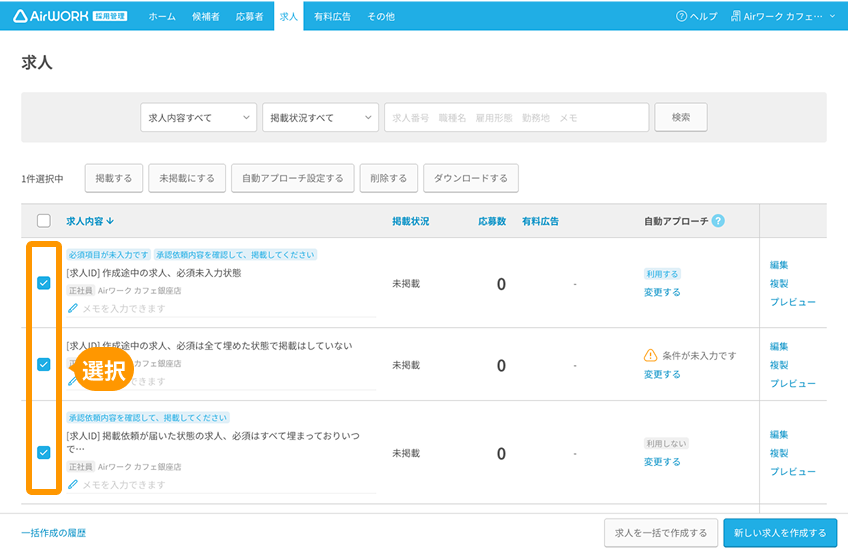Viewport: 848px width, 552px height.
Task: Click the 未掲載にする button
Action: click(x=187, y=178)
